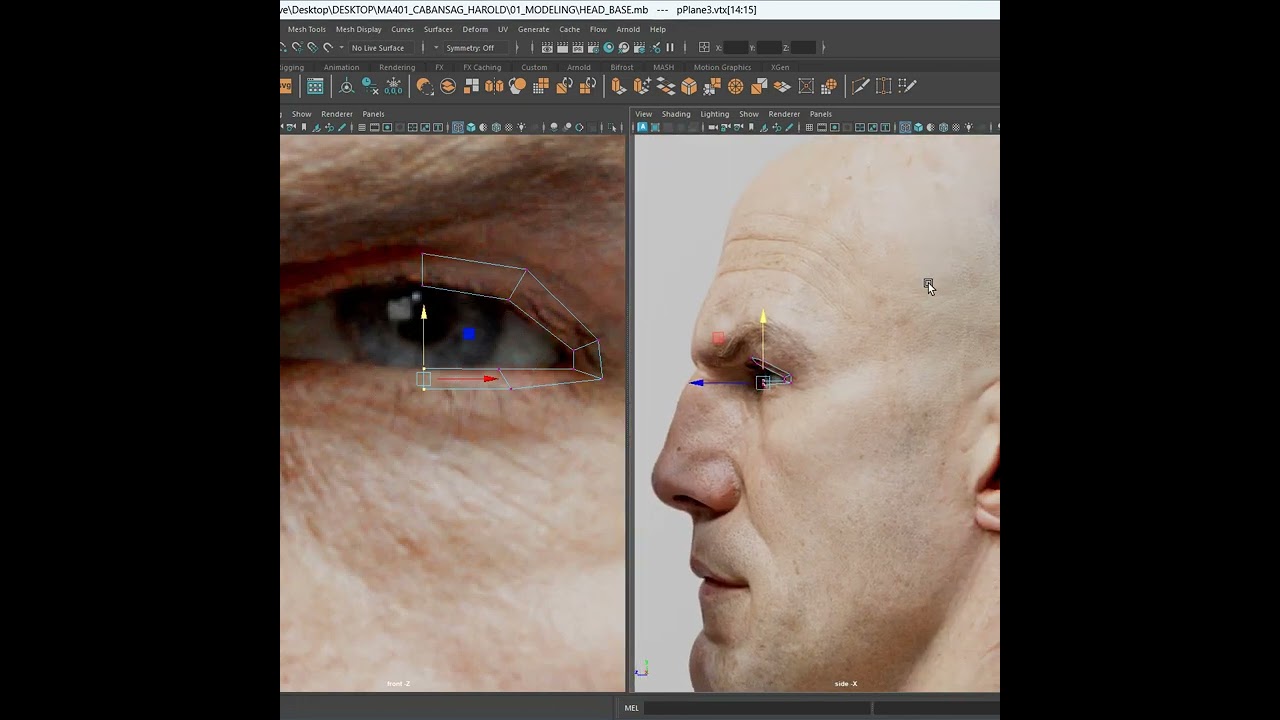Click select camera icon in left panel toolbar
The height and width of the screenshot is (720, 1280).
[x=291, y=128]
